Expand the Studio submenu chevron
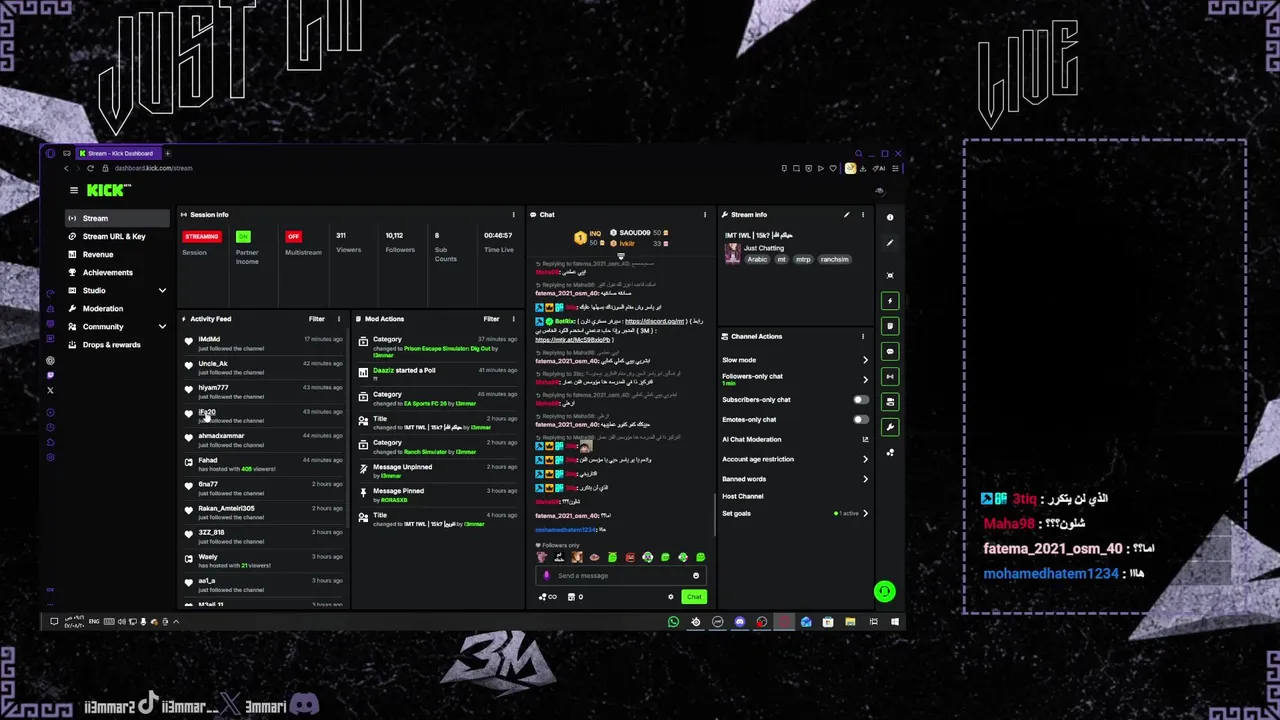Screen dimensions: 1280x720 point(162,290)
